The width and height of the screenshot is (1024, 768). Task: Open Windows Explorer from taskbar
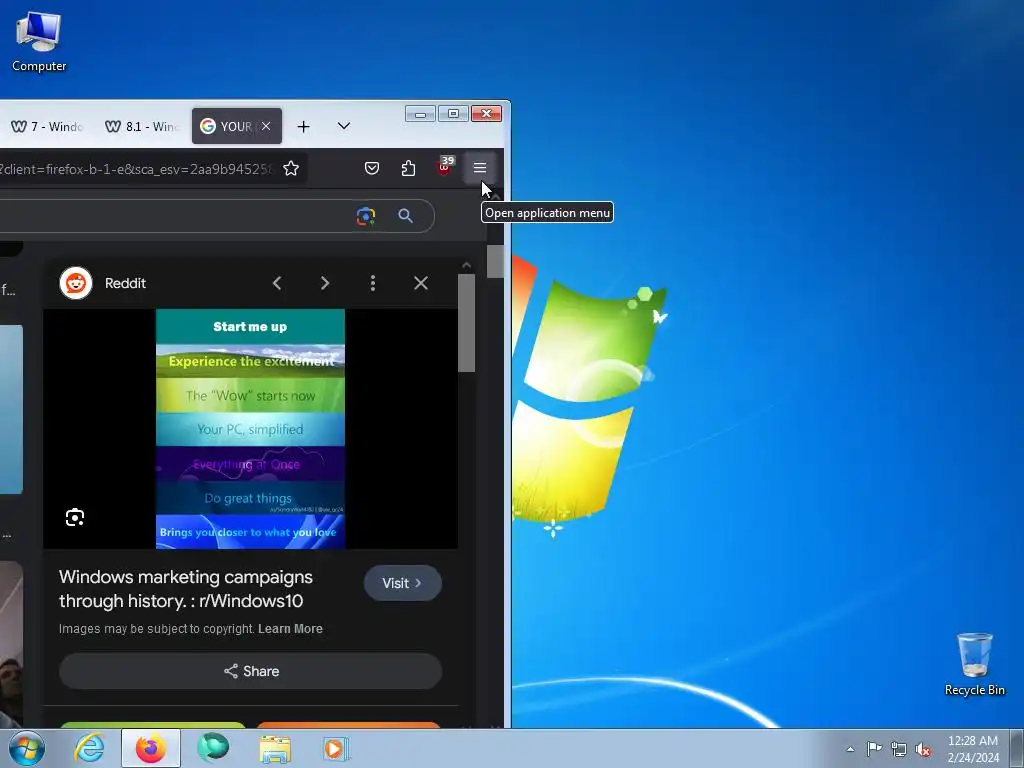click(x=275, y=748)
